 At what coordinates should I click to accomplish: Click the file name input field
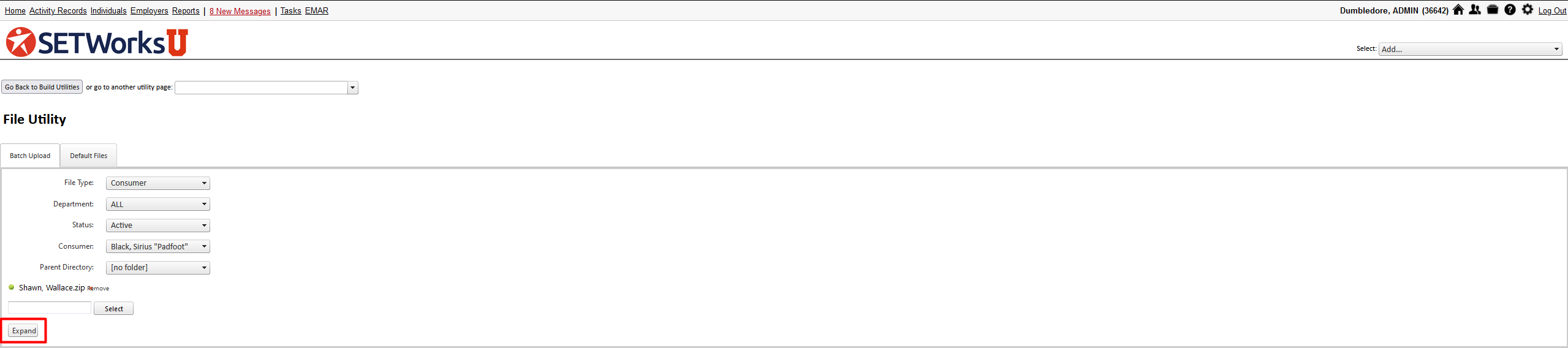pyautogui.click(x=50, y=308)
